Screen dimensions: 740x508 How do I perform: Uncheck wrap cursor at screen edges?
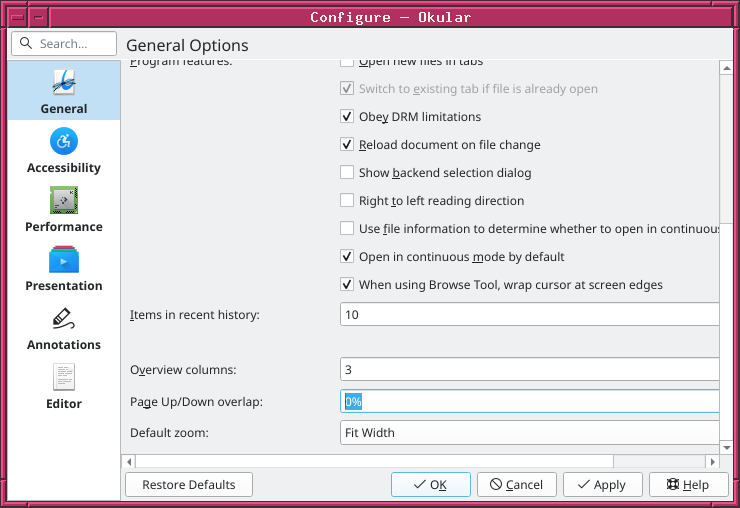347,284
